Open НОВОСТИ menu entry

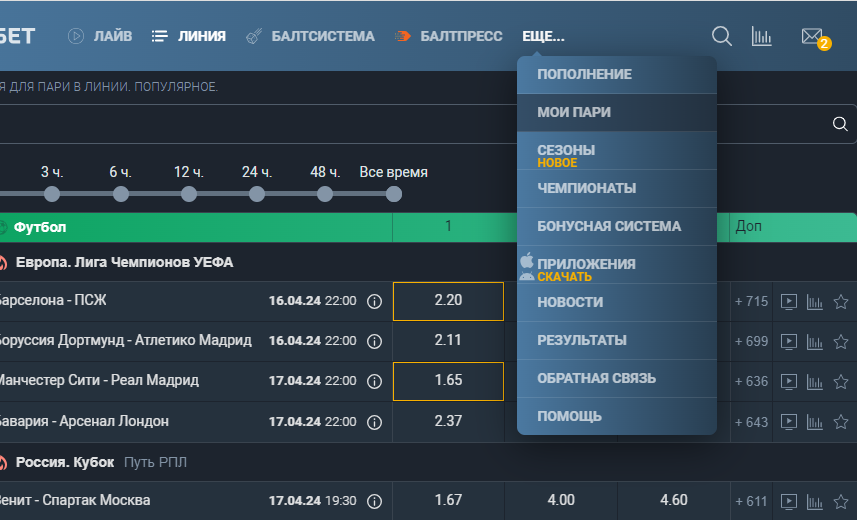pos(617,302)
